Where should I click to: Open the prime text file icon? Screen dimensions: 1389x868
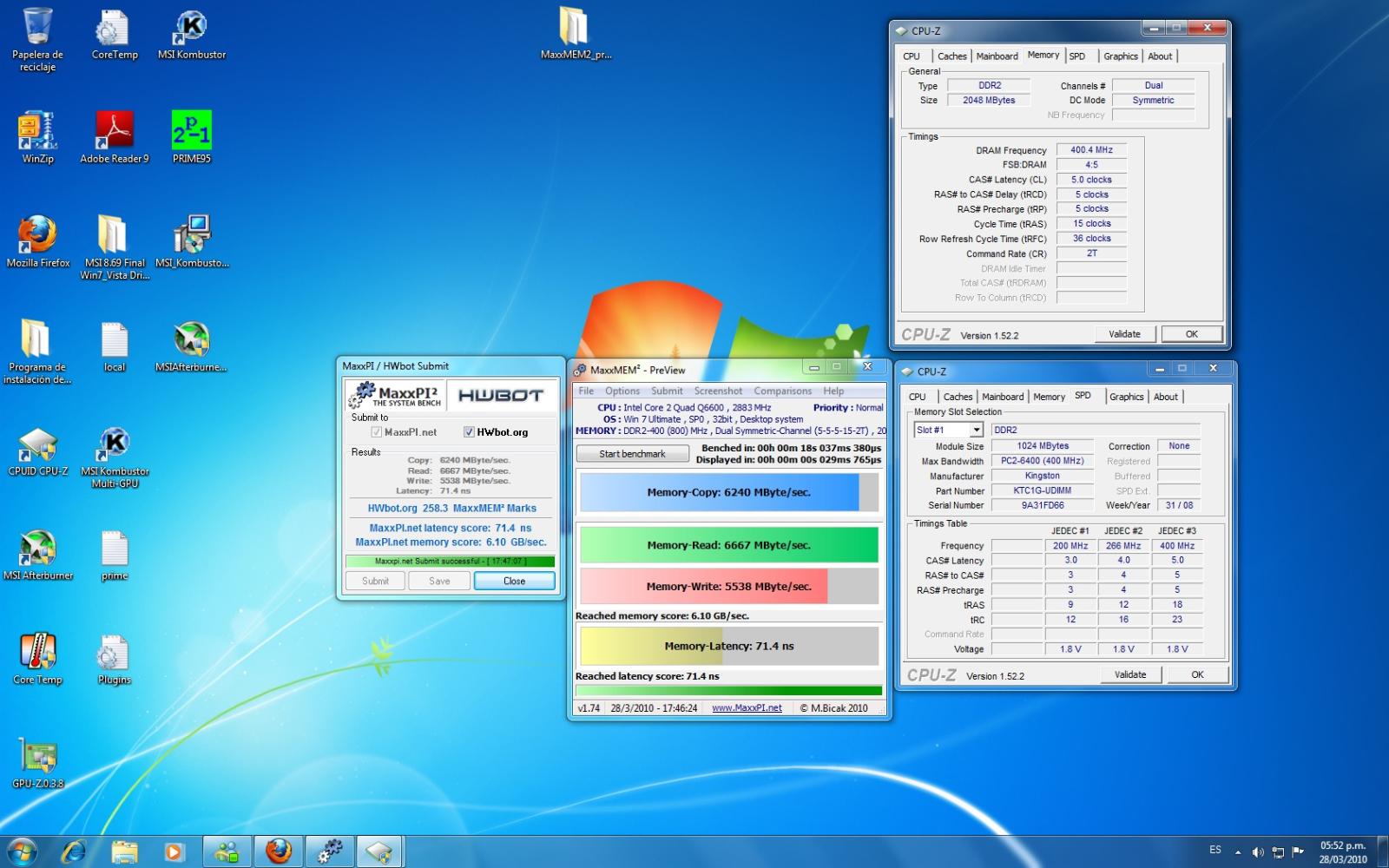(115, 555)
